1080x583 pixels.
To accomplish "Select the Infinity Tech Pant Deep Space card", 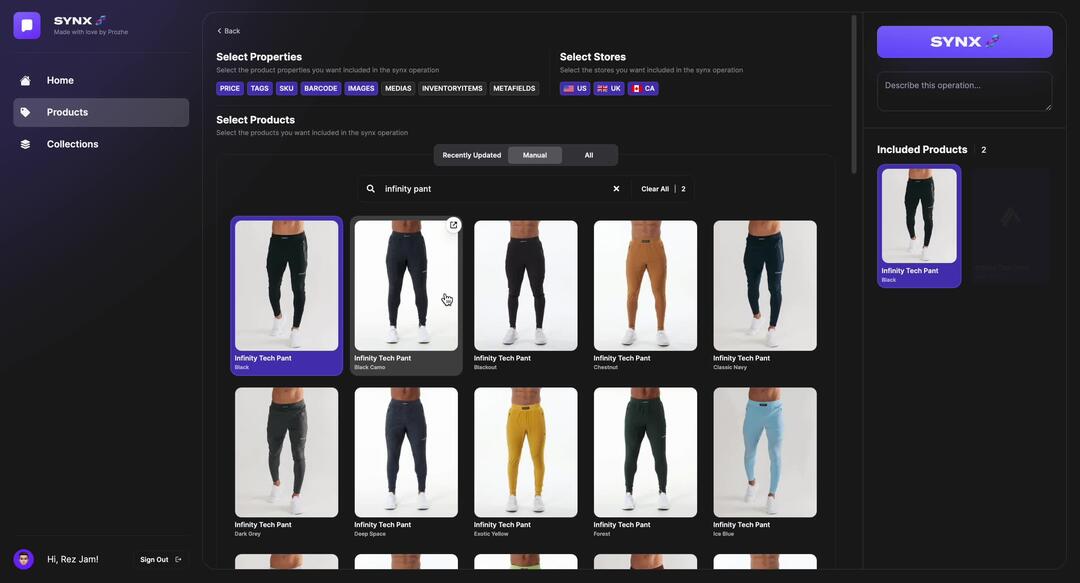I will click(x=406, y=462).
